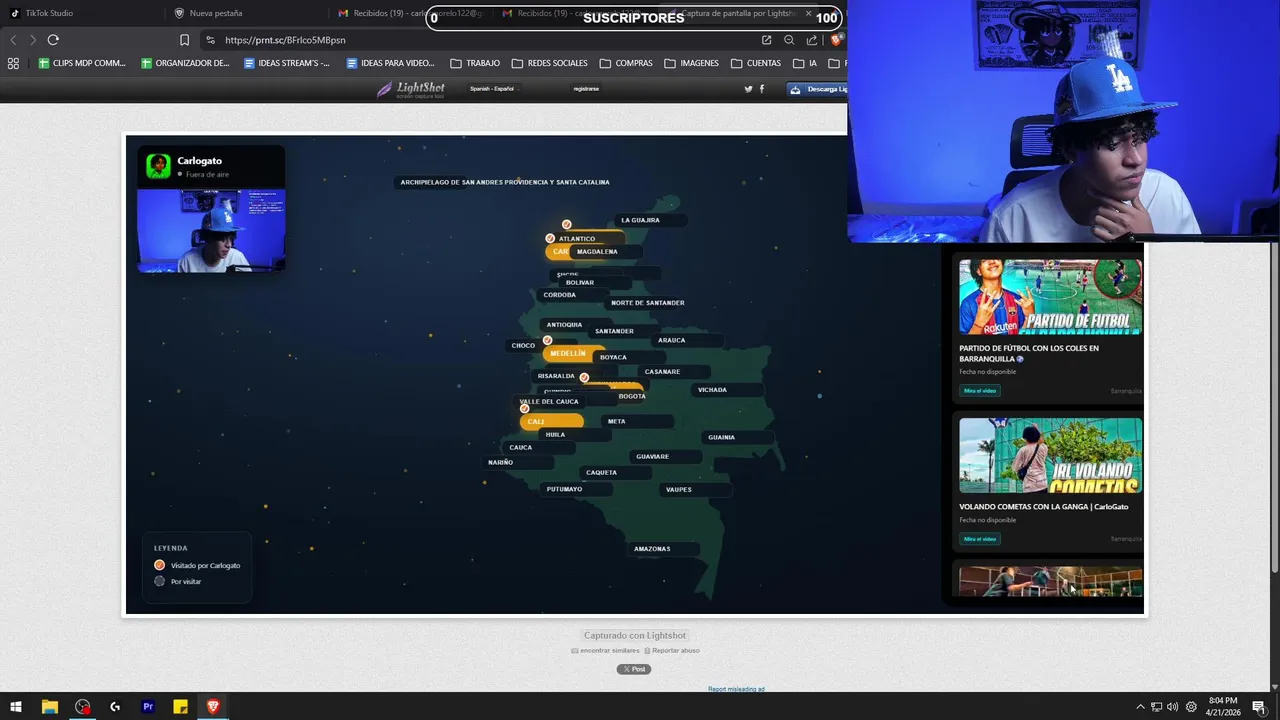Click the Partido de Fútbol video thumbnail
Viewport: 1280px width, 720px height.
pos(1050,297)
